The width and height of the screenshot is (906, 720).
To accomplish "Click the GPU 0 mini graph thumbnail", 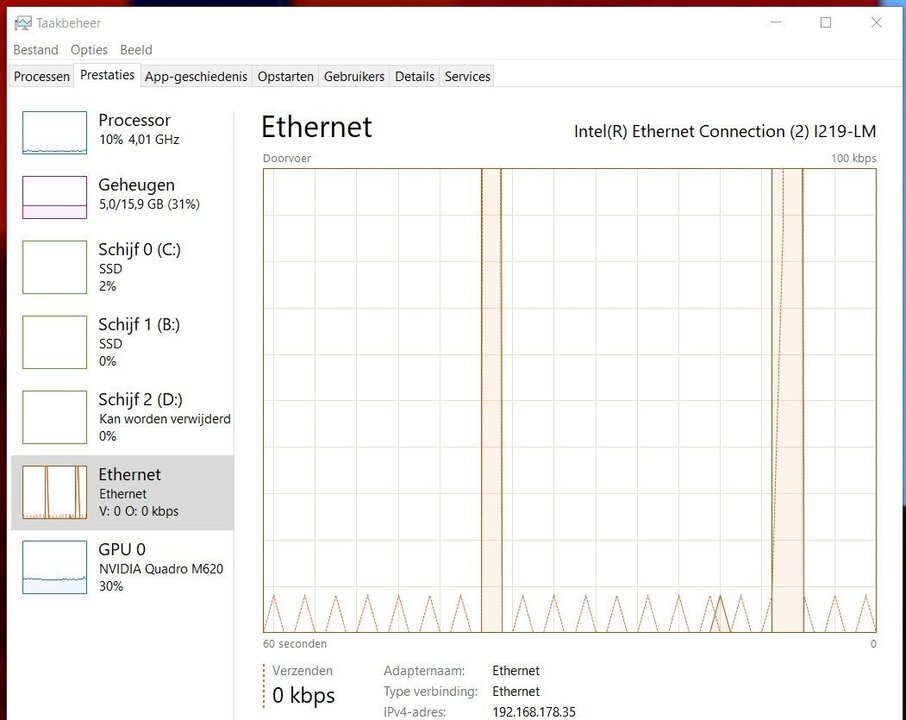I will pos(55,567).
